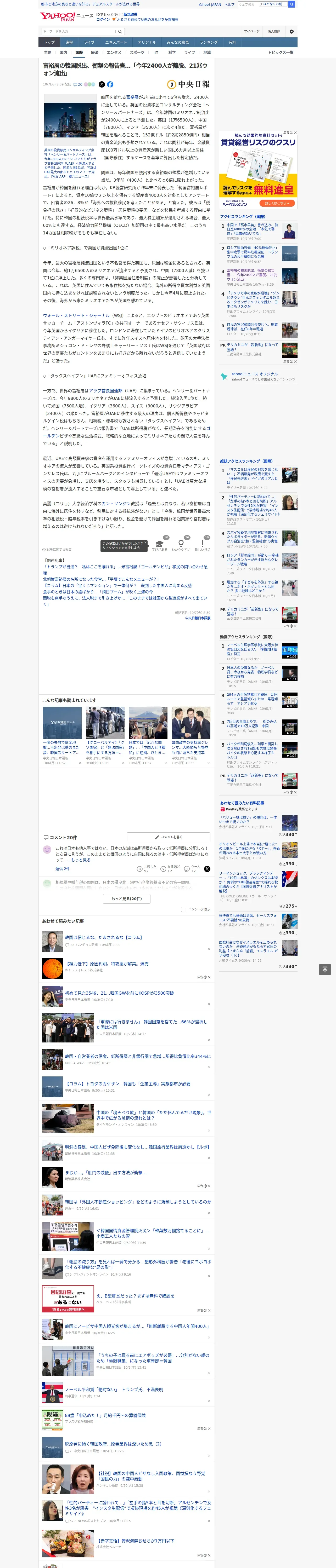
Task: Share article on X
Action: tap(102, 85)
